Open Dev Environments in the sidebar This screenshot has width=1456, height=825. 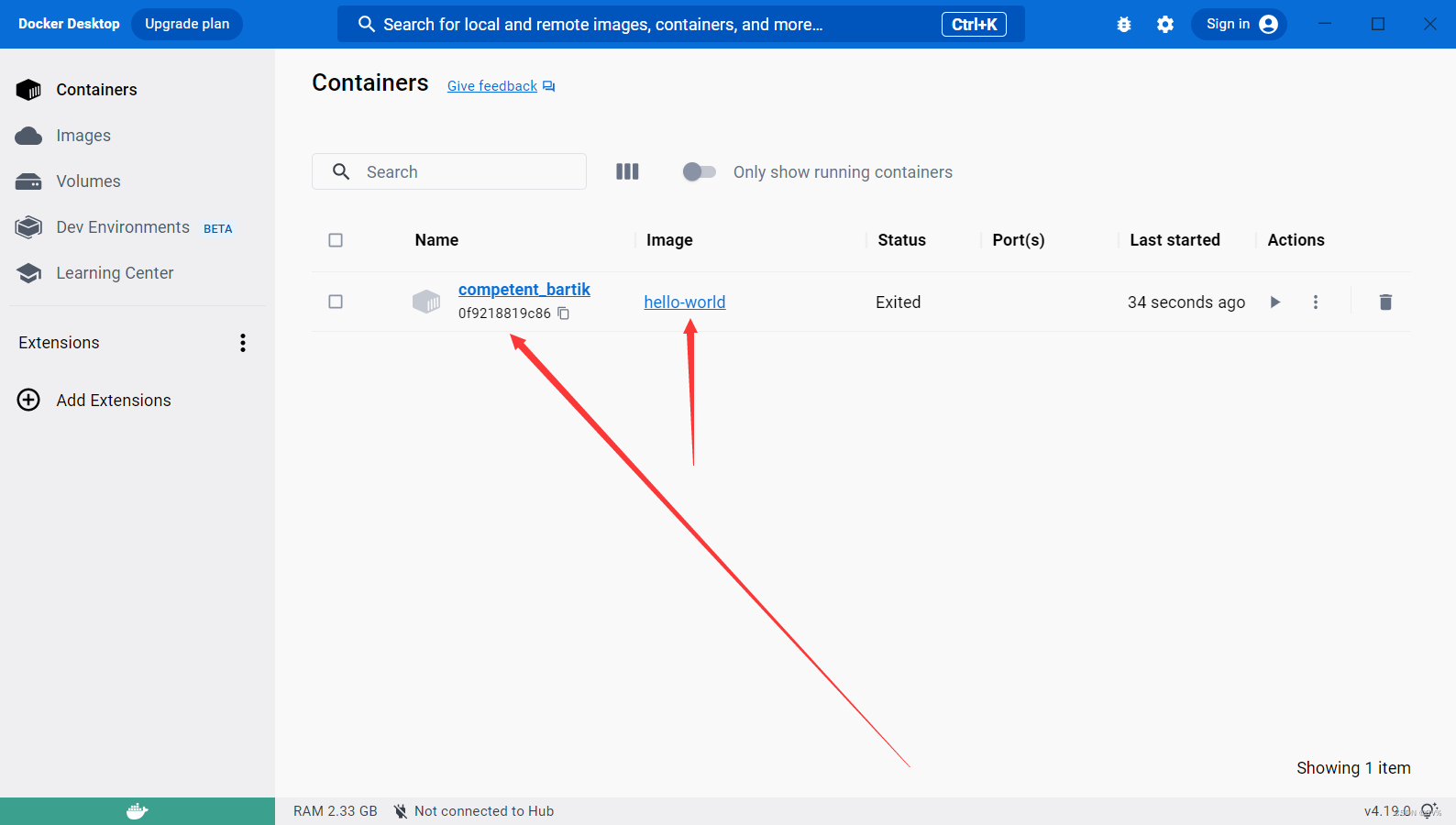pos(138,227)
